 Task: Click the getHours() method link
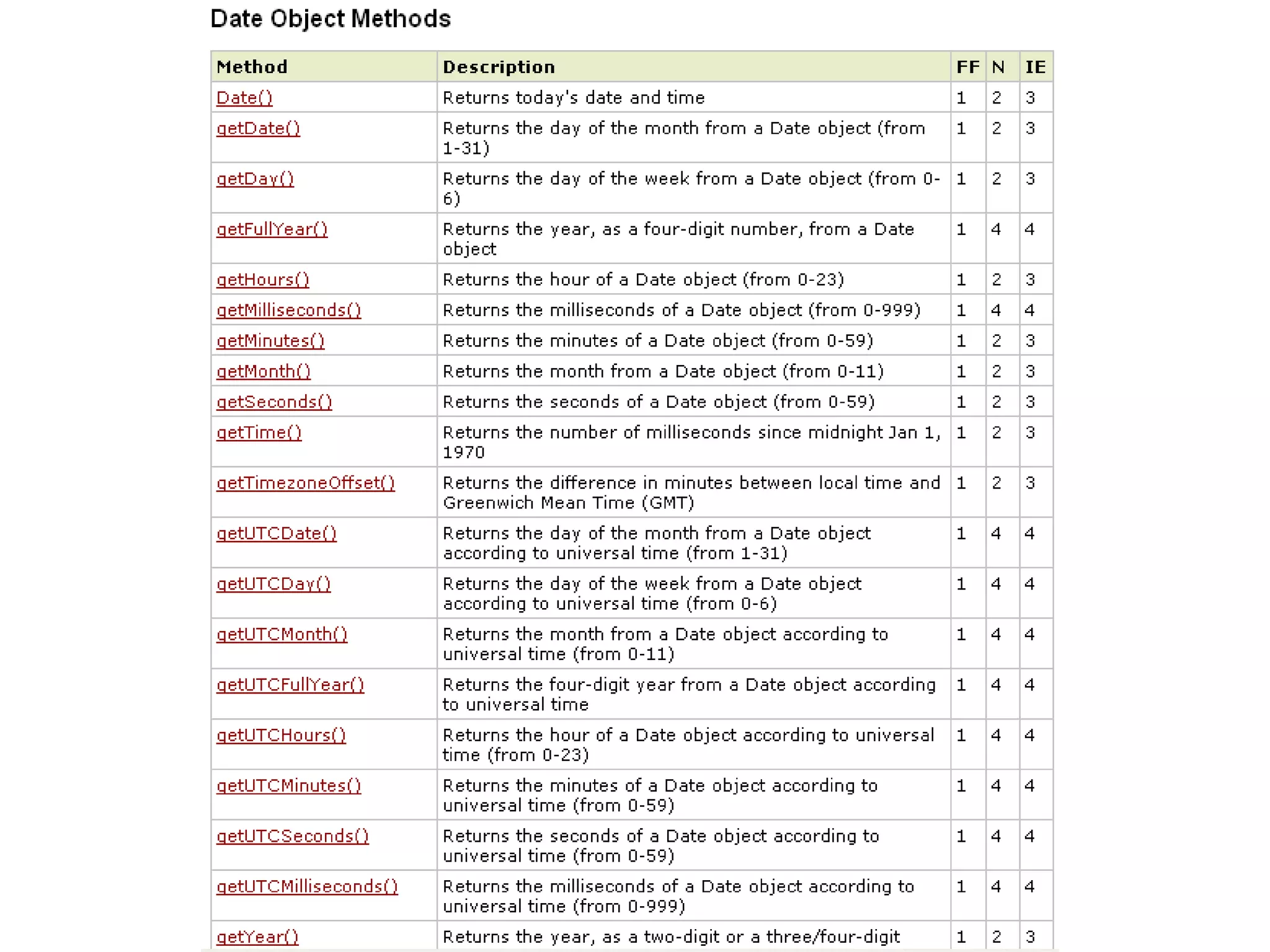[x=262, y=280]
